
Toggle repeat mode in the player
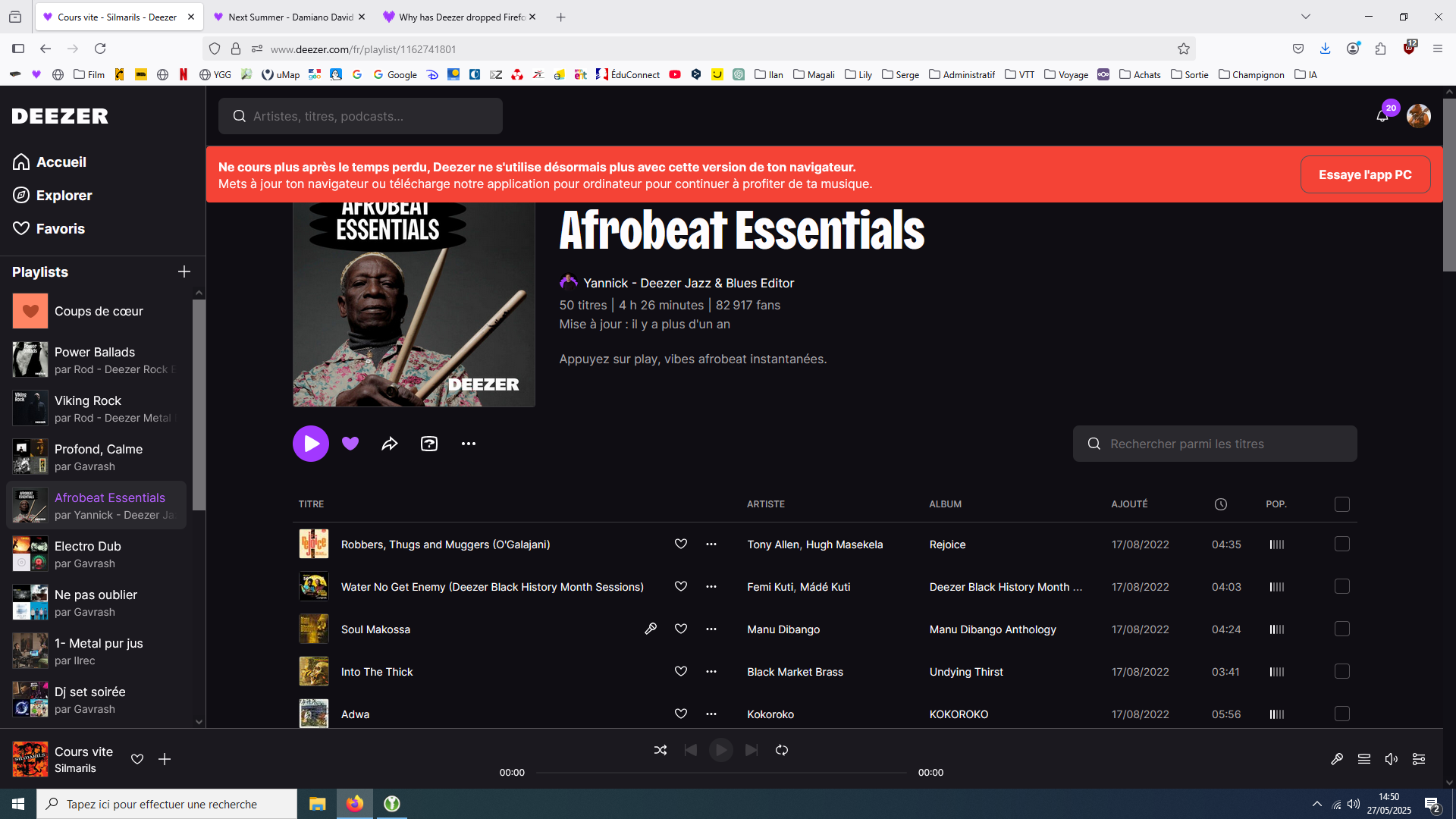click(782, 750)
